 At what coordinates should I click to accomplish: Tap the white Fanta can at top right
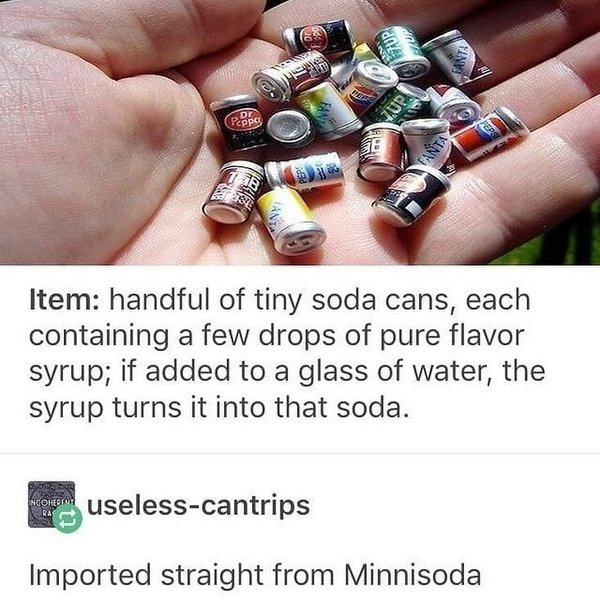[x=455, y=57]
